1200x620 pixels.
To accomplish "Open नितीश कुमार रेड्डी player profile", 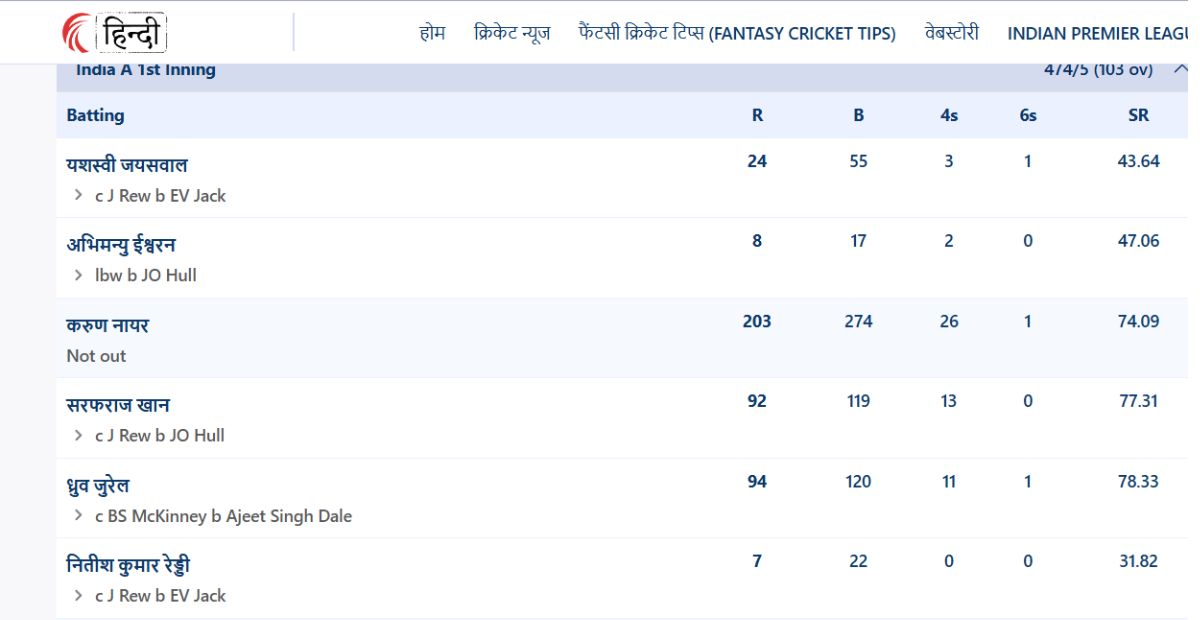I will pos(128,565).
